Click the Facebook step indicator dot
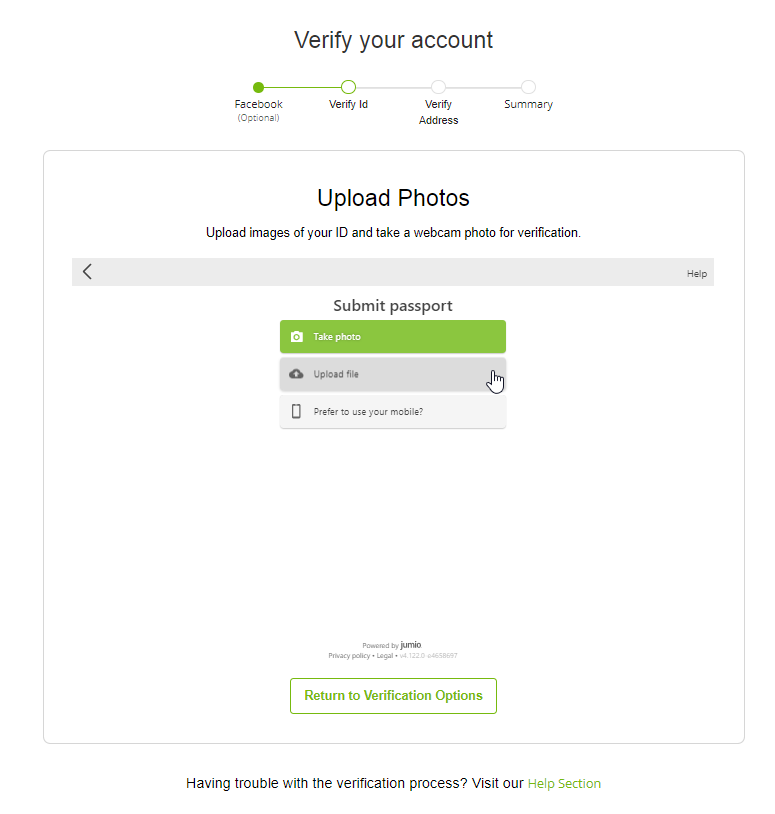This screenshot has height=814, width=775. click(x=258, y=87)
